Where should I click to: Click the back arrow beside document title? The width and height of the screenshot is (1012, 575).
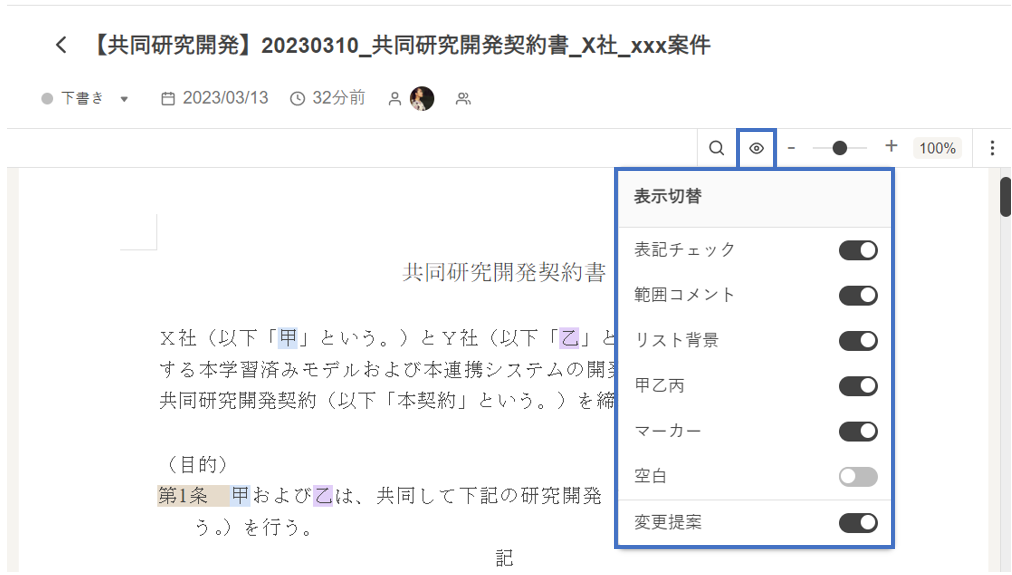click(x=62, y=45)
